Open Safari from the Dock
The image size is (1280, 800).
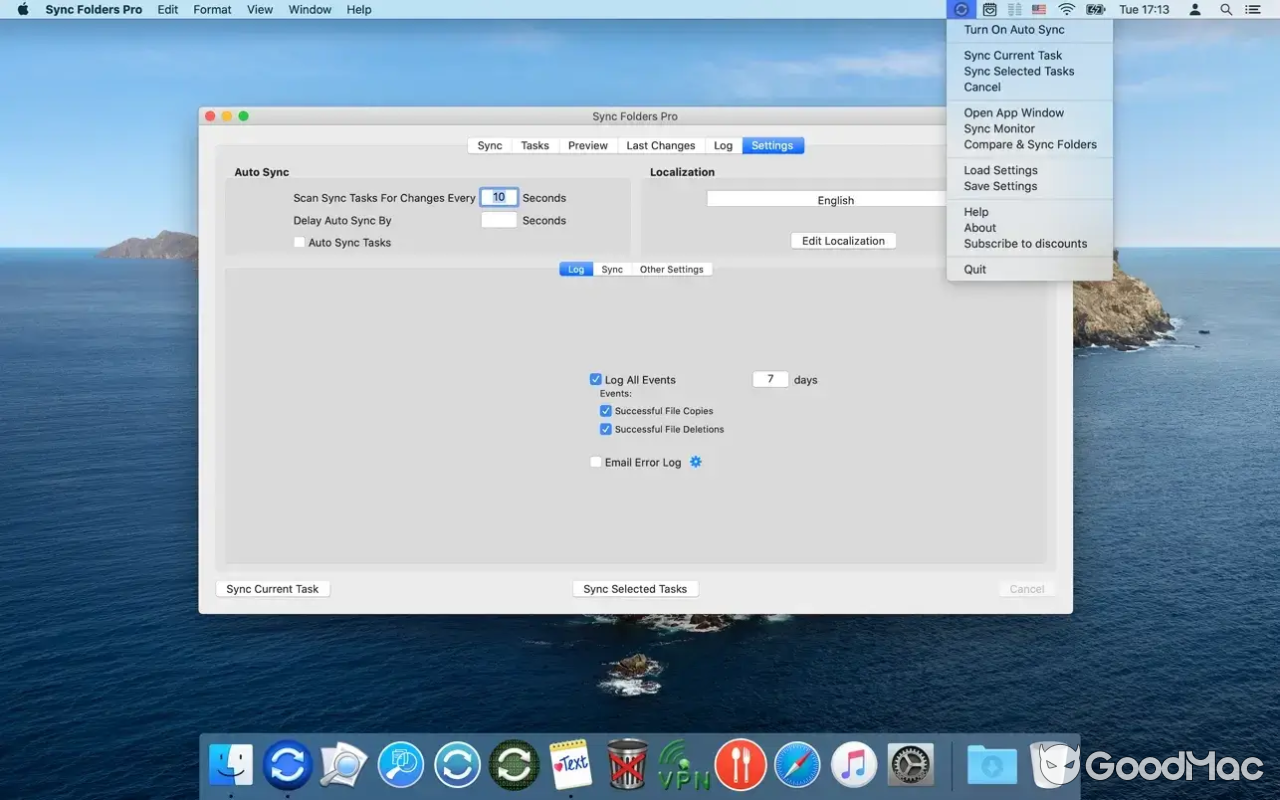[797, 764]
